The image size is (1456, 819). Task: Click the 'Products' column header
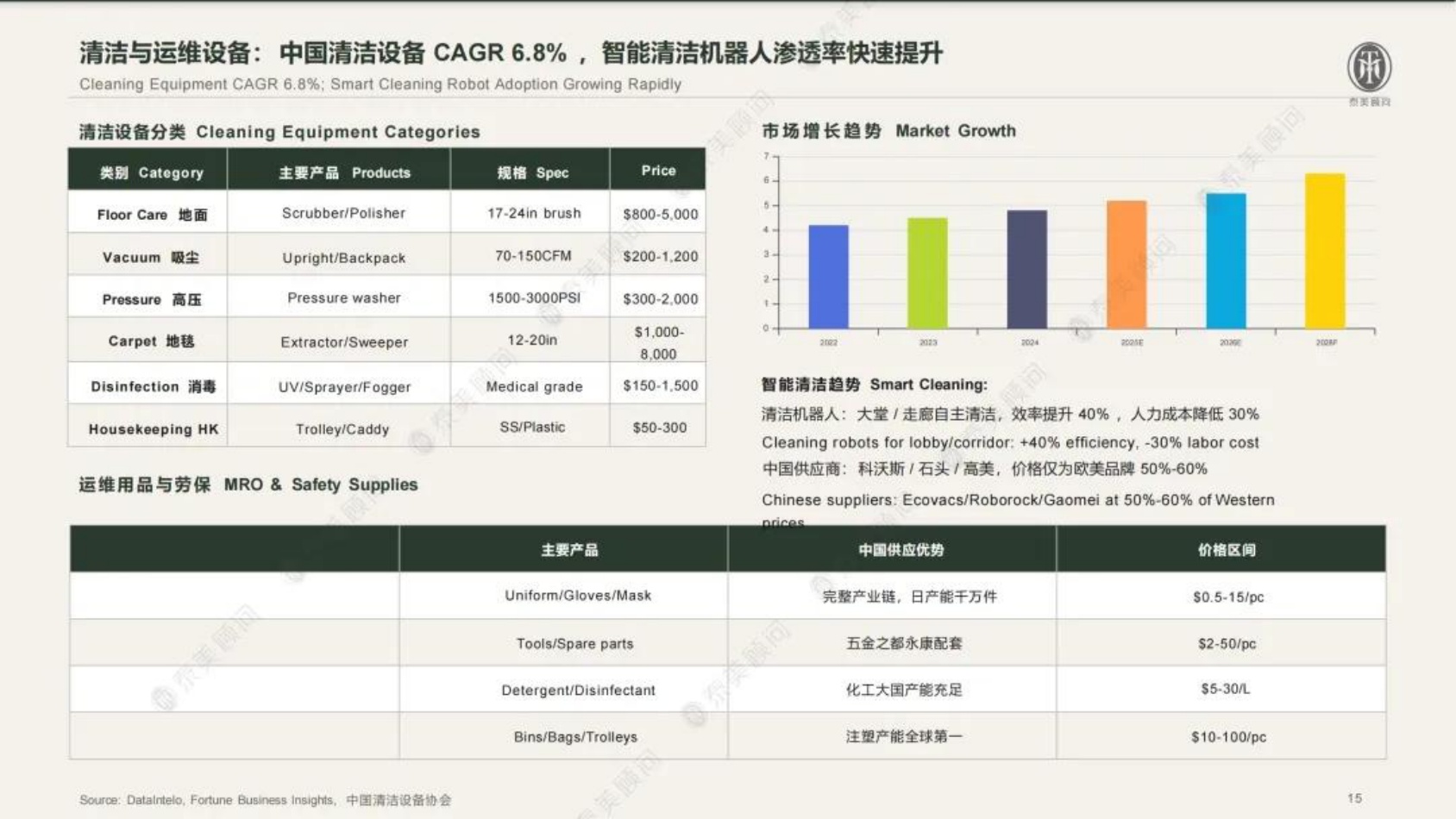(x=339, y=170)
